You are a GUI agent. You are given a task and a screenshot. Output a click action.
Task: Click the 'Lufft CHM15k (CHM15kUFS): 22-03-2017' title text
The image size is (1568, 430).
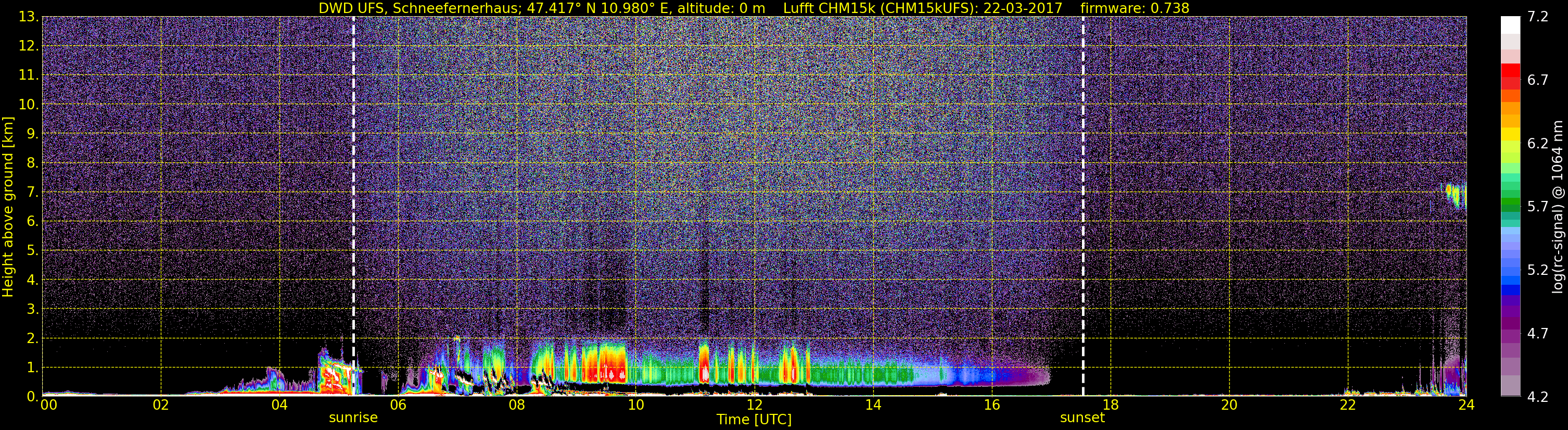[922, 8]
